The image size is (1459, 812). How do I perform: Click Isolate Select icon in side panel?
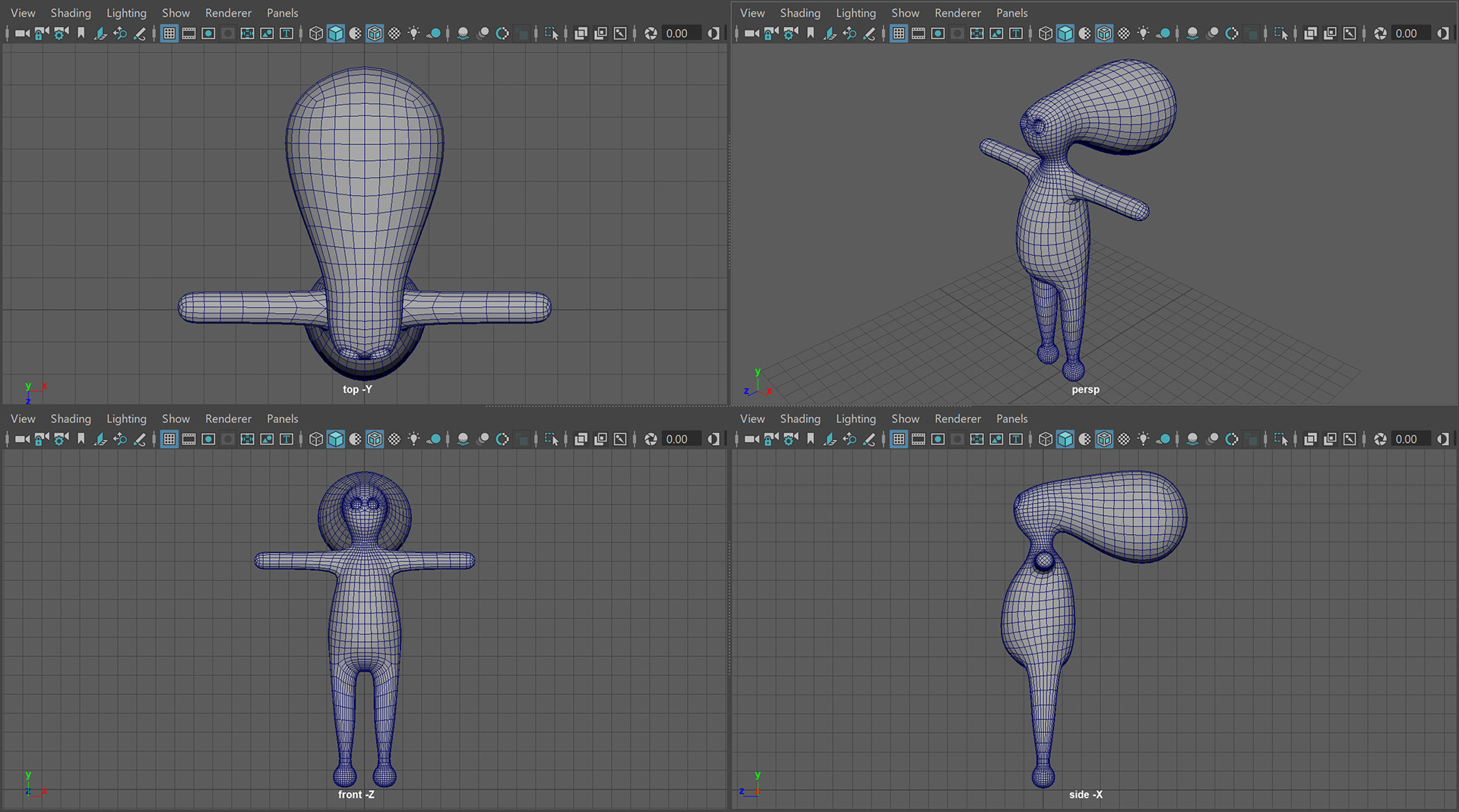click(1282, 439)
